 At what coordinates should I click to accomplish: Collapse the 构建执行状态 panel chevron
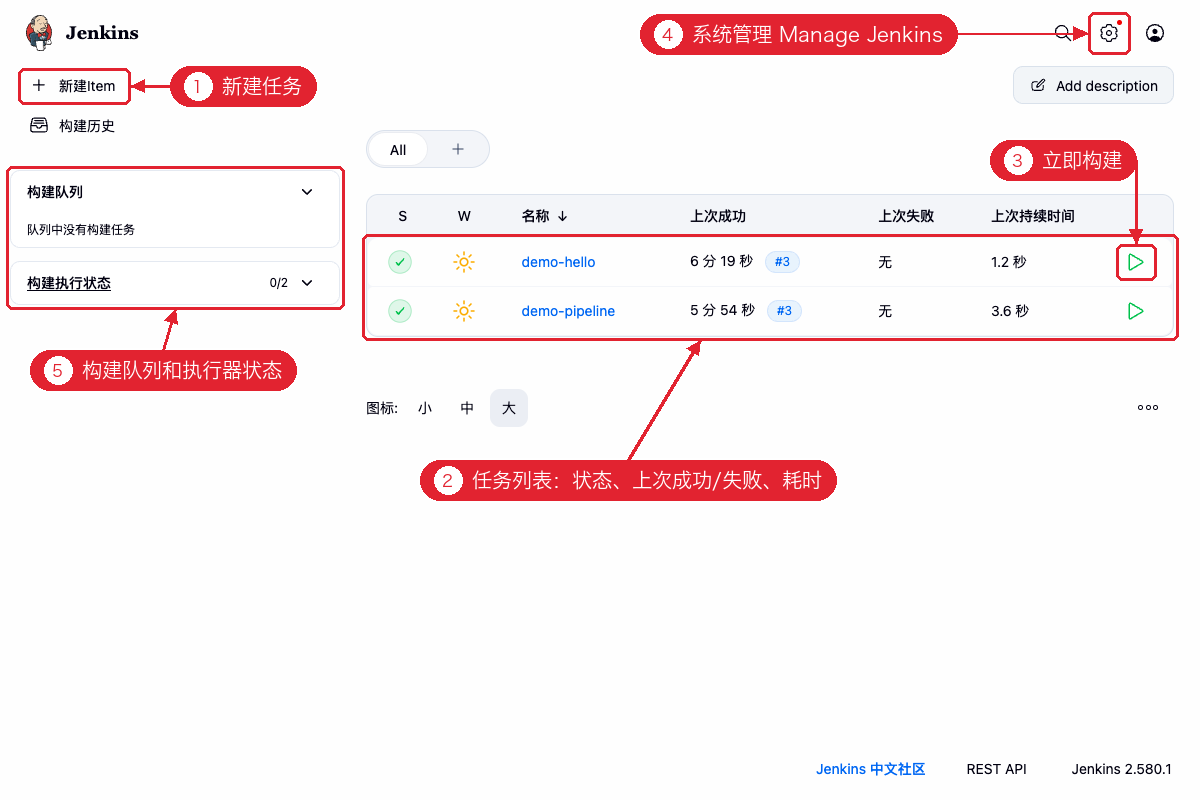[307, 283]
